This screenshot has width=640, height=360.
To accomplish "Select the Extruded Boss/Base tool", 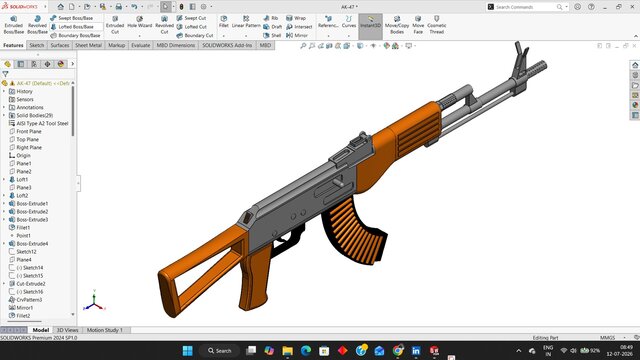I will [13, 25].
